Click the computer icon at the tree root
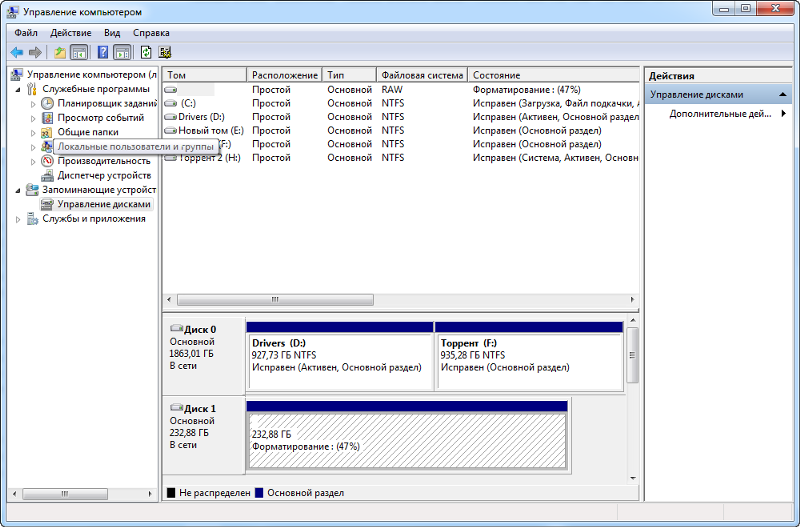The image size is (800, 527). 16,74
